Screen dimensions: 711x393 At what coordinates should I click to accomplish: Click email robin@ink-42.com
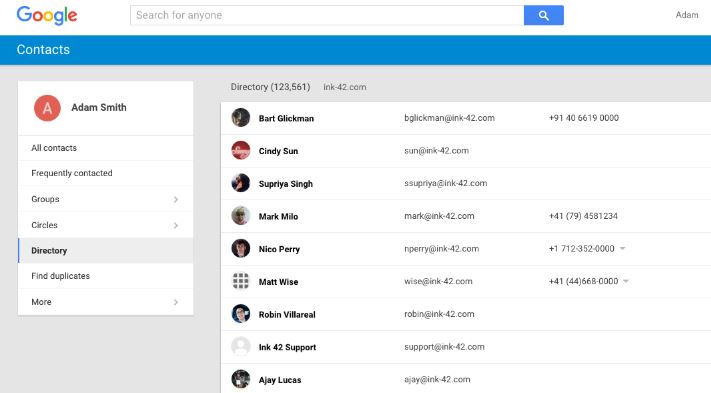point(439,314)
